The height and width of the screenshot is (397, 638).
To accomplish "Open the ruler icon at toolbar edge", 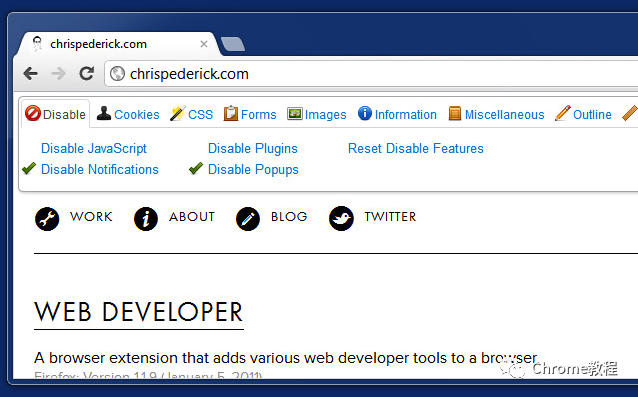I will (x=630, y=113).
